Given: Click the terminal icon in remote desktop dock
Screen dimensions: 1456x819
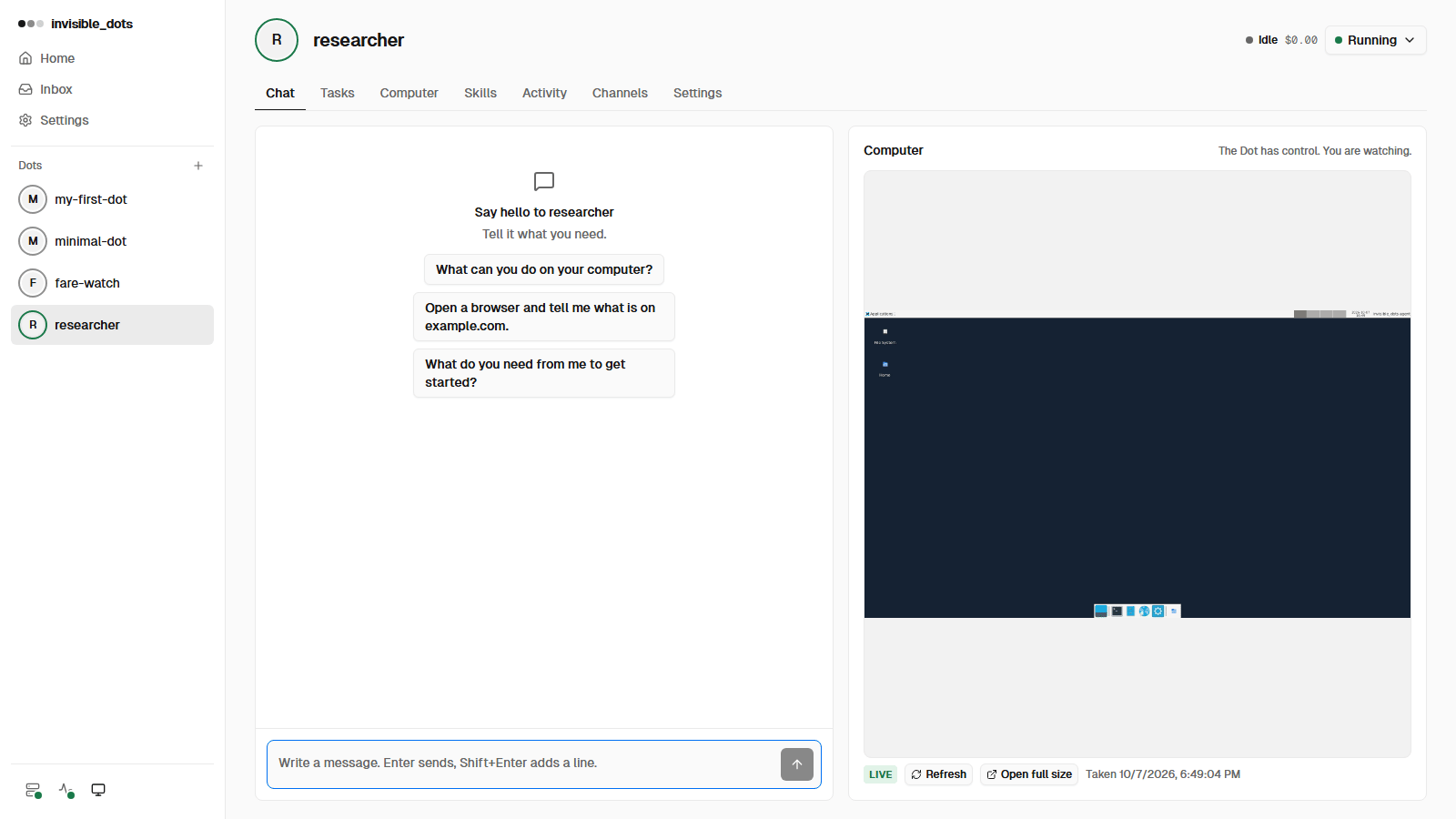Looking at the screenshot, I should coord(1117,612).
